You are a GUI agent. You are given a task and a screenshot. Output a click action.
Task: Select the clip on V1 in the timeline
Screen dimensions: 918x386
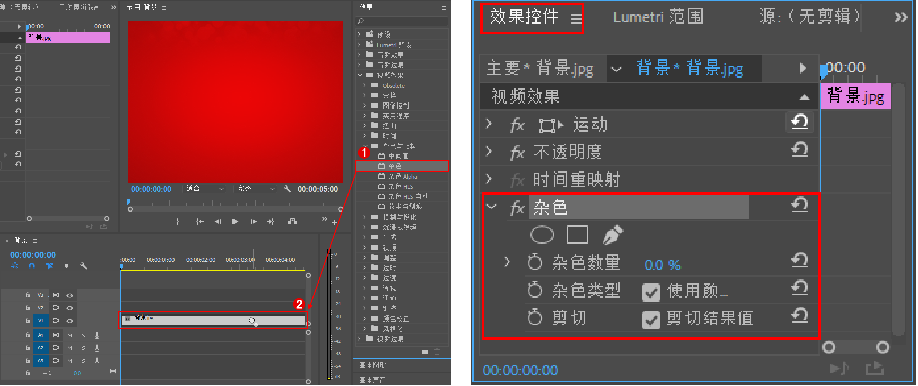[213, 320]
